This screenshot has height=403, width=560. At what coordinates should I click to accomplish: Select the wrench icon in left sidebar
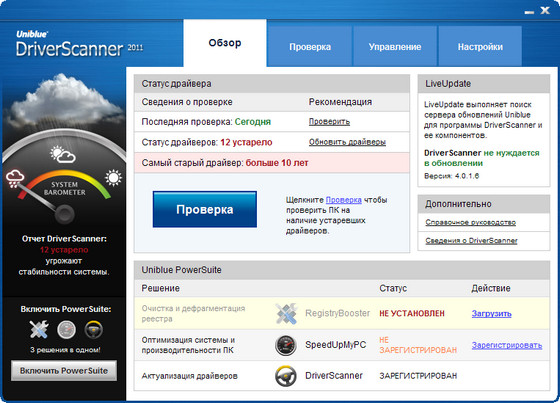tap(39, 329)
